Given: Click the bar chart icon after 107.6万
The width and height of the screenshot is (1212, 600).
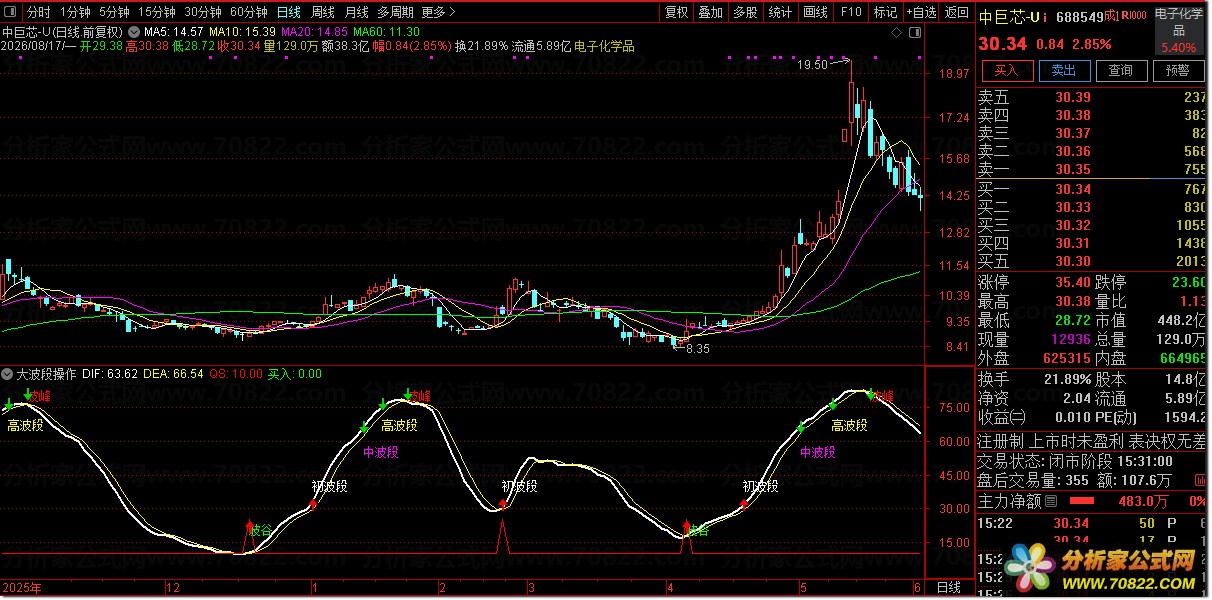Looking at the screenshot, I should tap(1201, 481).
